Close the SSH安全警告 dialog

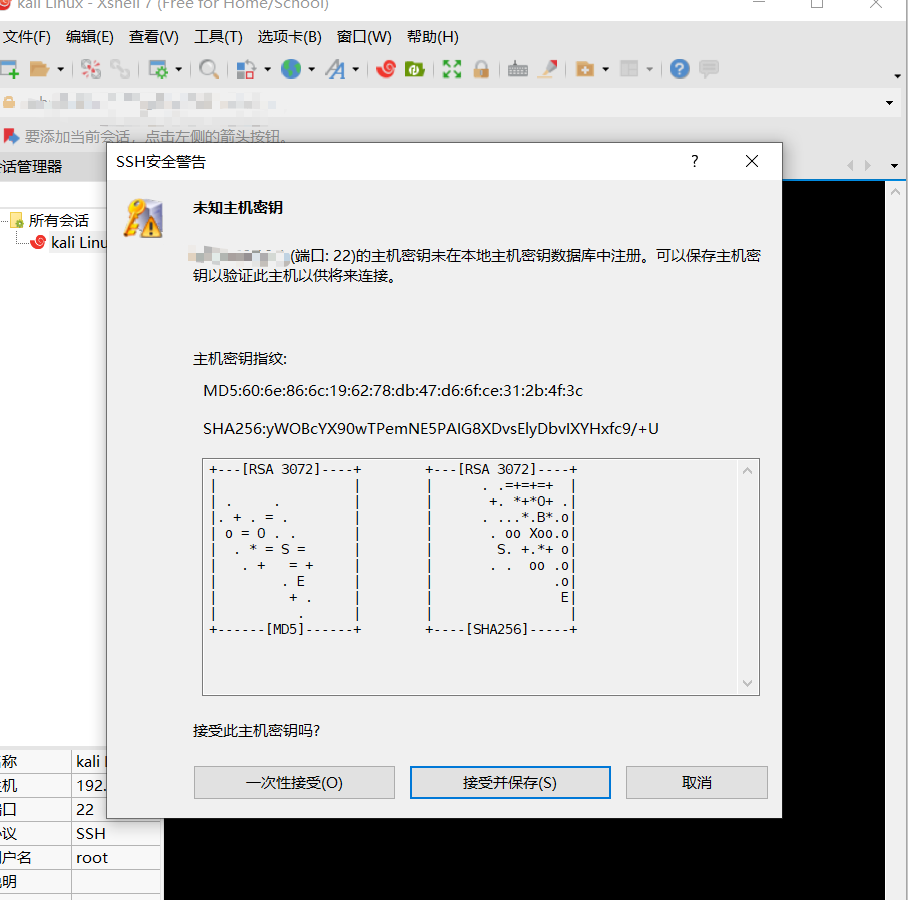(x=752, y=162)
